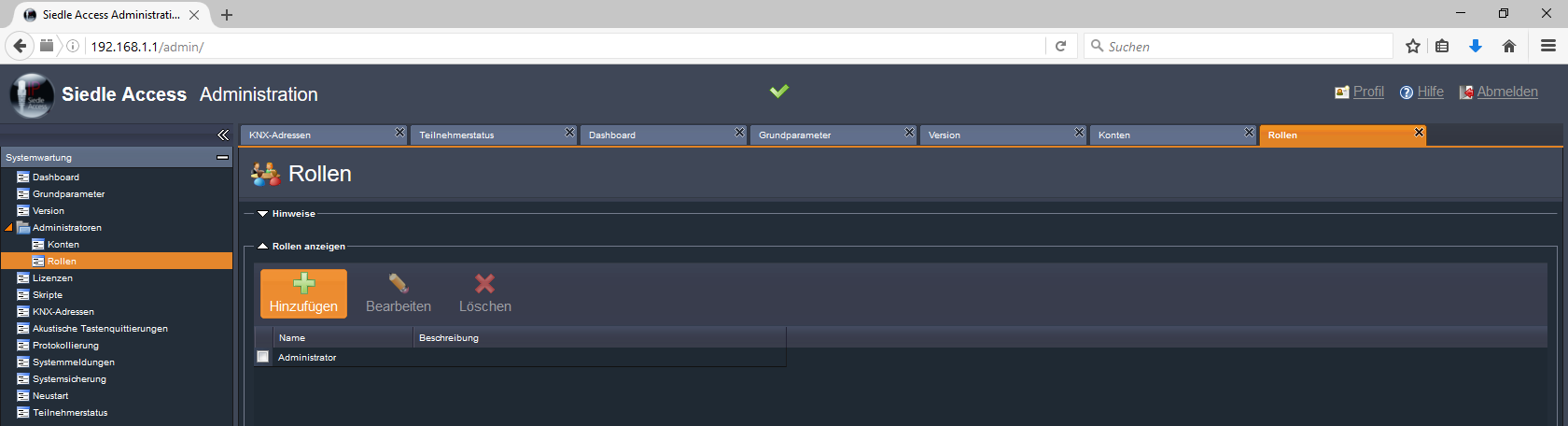Click the Siedle Access logo
The height and width of the screenshot is (426, 1568).
coord(32,95)
